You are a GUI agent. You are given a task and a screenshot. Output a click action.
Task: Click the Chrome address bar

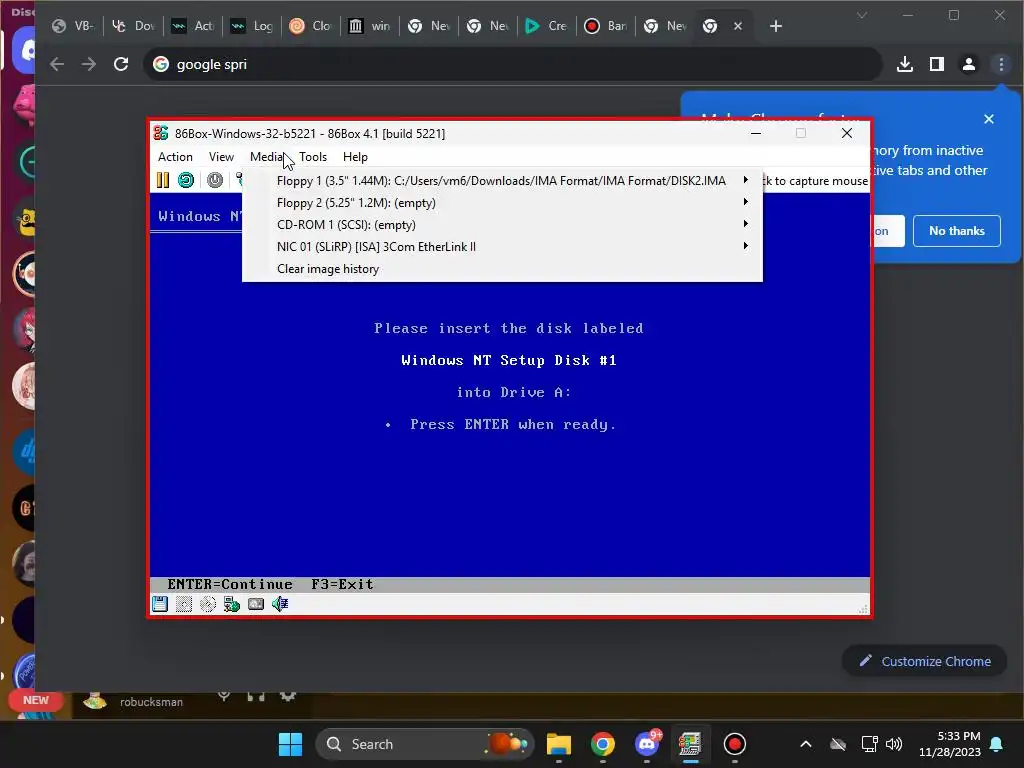coord(513,64)
